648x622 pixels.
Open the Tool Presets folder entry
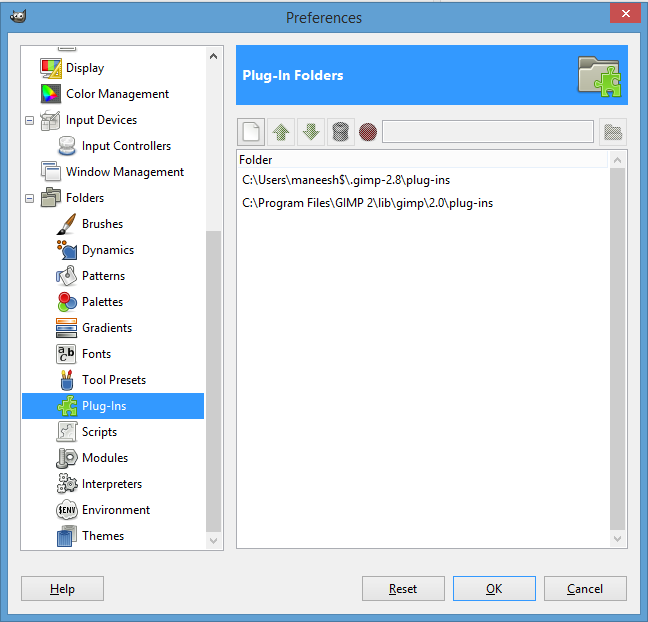click(114, 380)
